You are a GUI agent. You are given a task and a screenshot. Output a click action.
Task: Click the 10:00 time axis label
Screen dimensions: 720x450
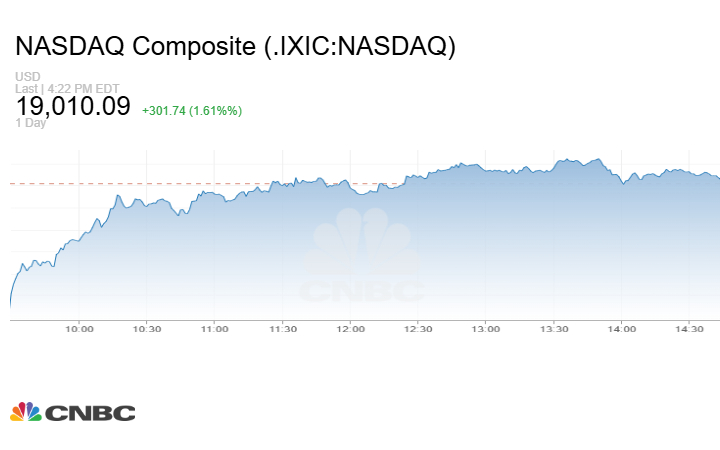tap(79, 329)
